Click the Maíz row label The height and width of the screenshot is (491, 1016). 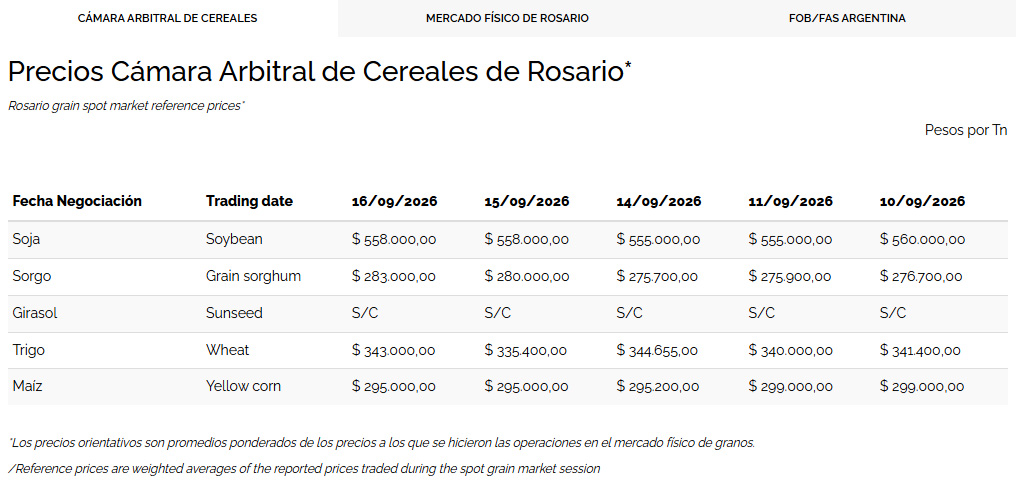coord(27,387)
